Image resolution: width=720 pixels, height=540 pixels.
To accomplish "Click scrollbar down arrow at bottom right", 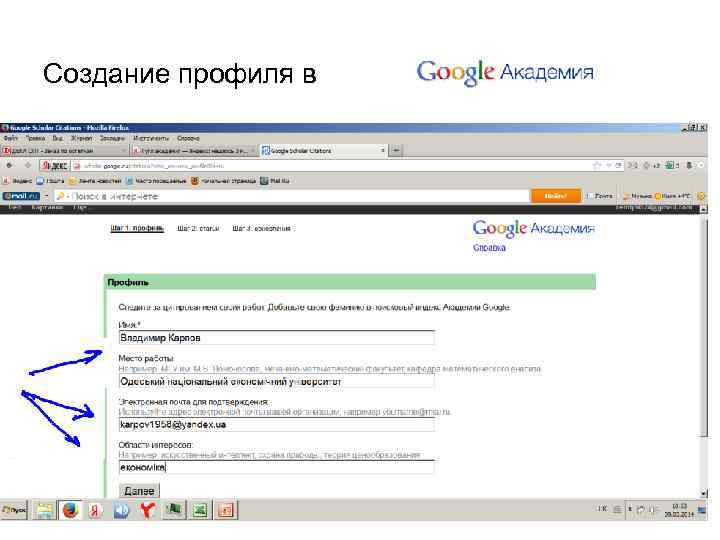I will [x=704, y=494].
